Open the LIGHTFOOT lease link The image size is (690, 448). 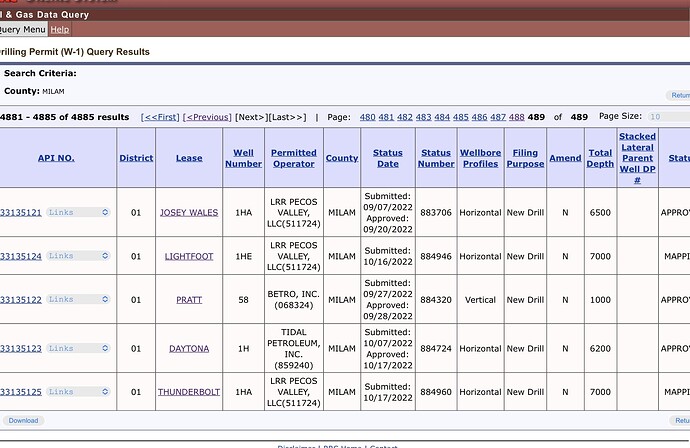pos(189,256)
